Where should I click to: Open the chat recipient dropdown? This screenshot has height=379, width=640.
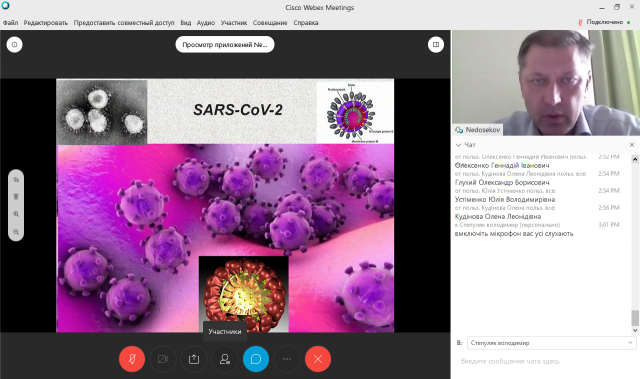[x=551, y=343]
